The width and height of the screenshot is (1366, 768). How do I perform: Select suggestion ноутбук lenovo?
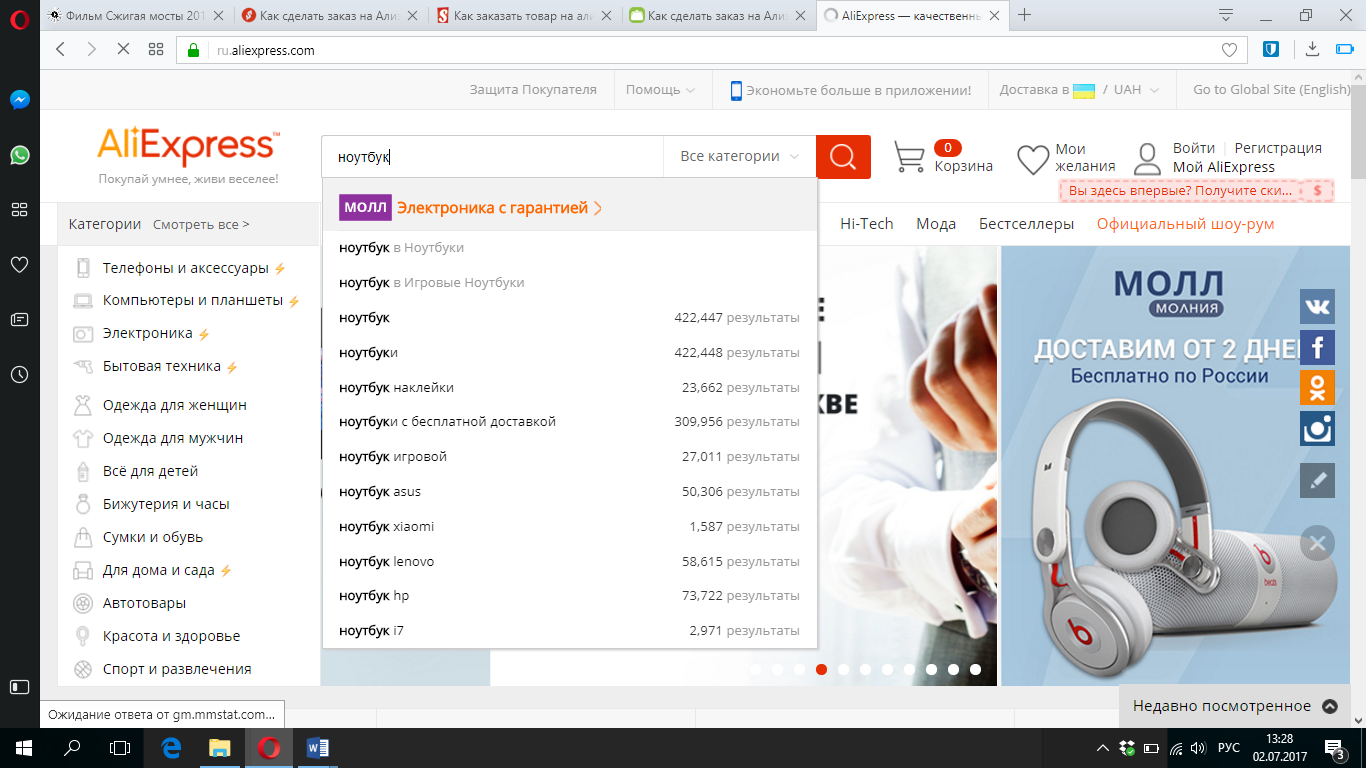(x=570, y=561)
